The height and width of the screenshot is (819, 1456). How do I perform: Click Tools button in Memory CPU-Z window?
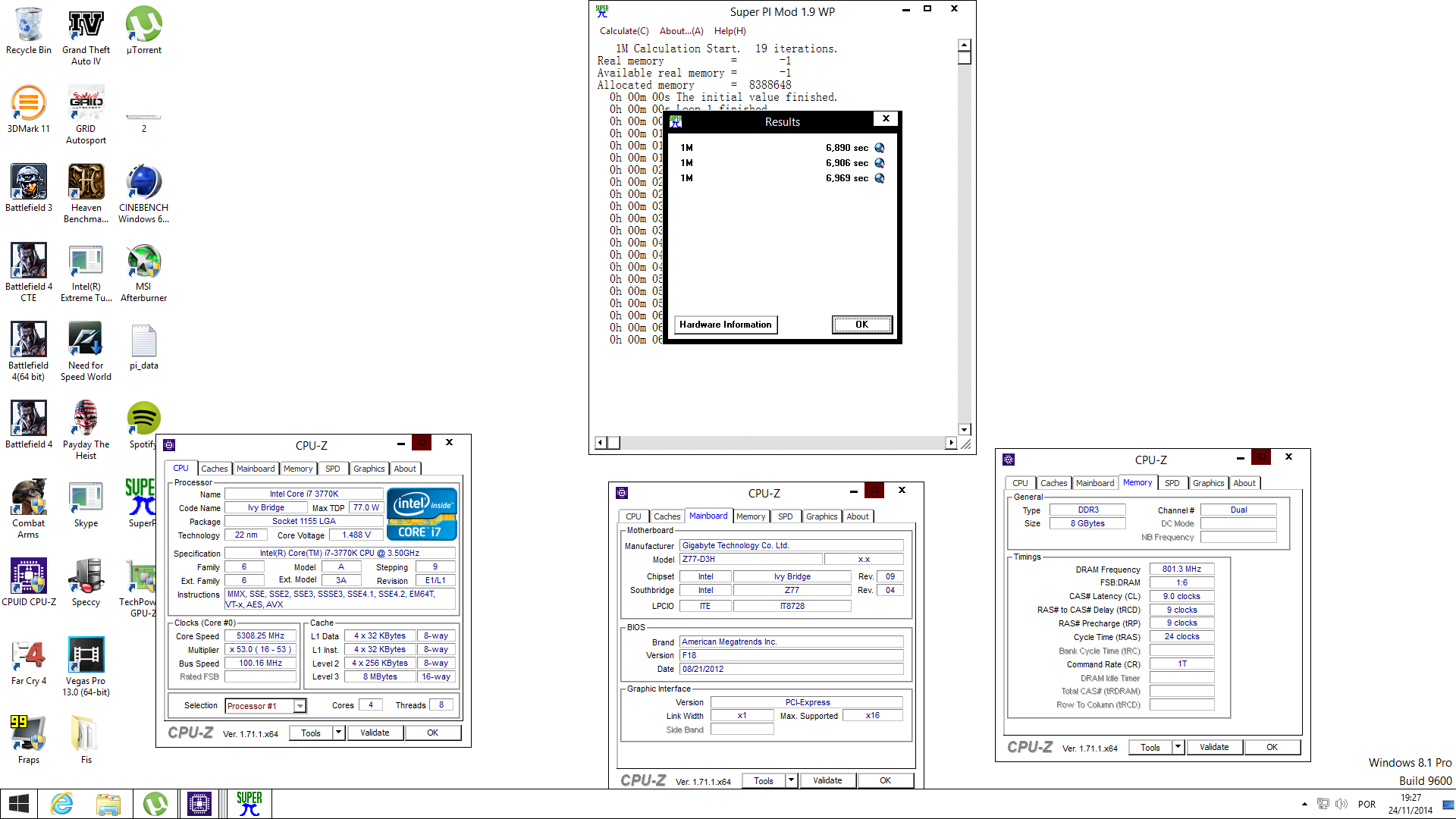pos(1150,747)
